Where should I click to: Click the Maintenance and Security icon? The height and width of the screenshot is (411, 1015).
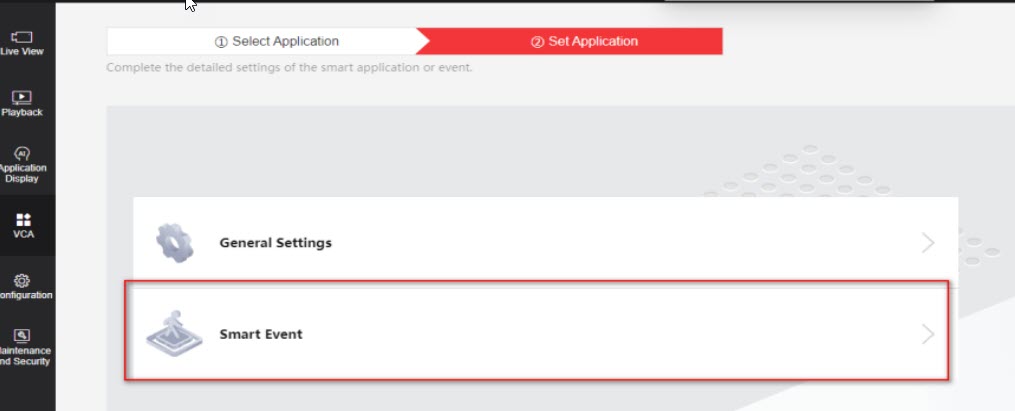pyautogui.click(x=22, y=335)
